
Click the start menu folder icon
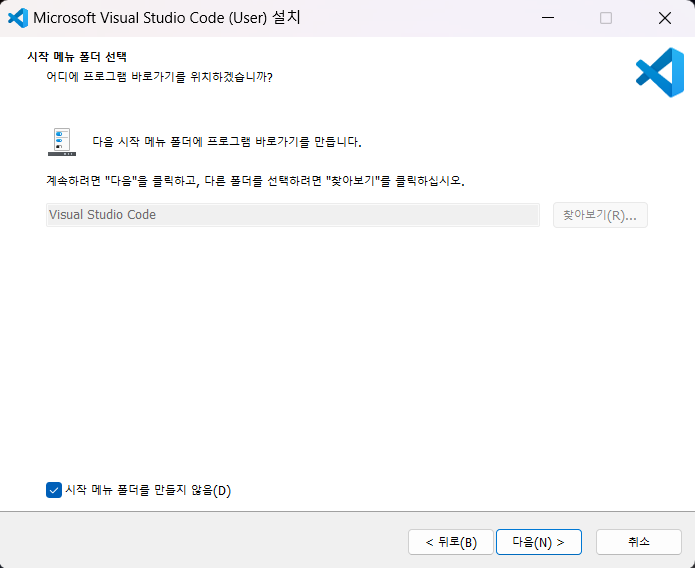tap(62, 142)
